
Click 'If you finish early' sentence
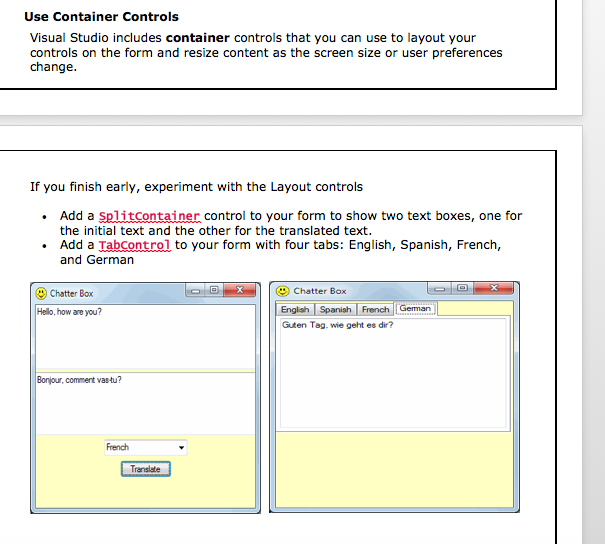pos(196,187)
